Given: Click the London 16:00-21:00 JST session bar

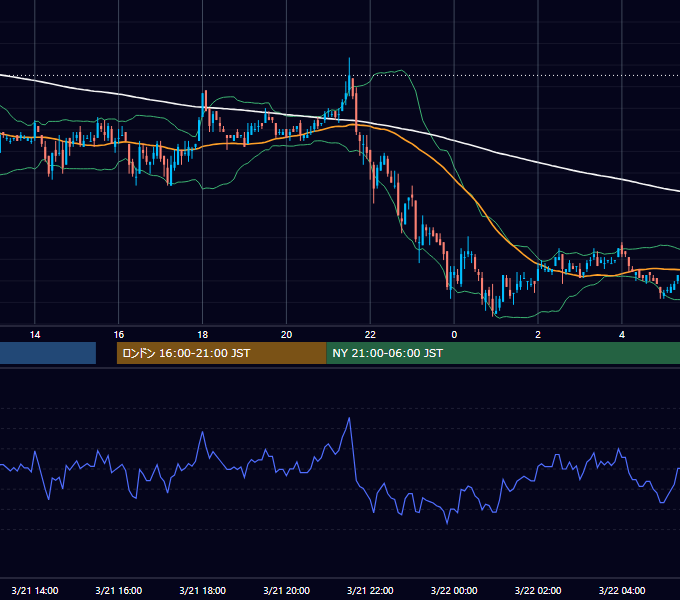Looking at the screenshot, I should coord(221,353).
